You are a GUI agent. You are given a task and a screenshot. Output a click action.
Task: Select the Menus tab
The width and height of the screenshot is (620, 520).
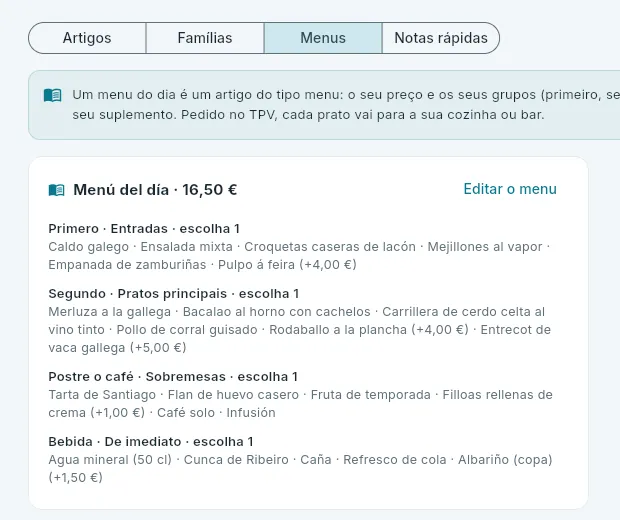click(323, 38)
